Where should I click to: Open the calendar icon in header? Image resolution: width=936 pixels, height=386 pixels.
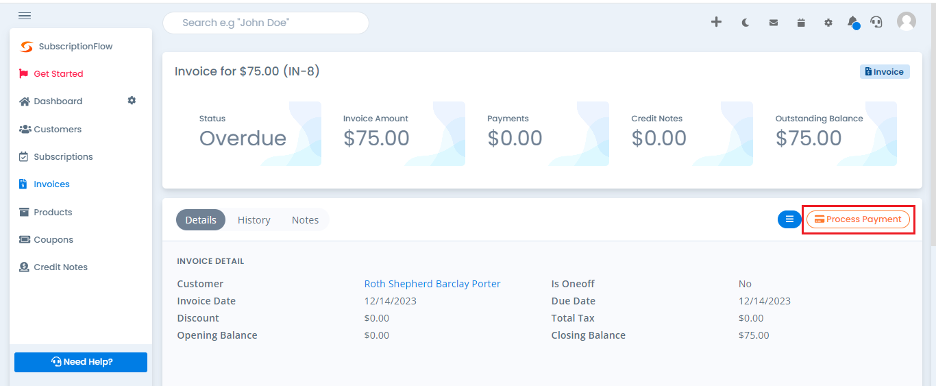[x=801, y=23]
